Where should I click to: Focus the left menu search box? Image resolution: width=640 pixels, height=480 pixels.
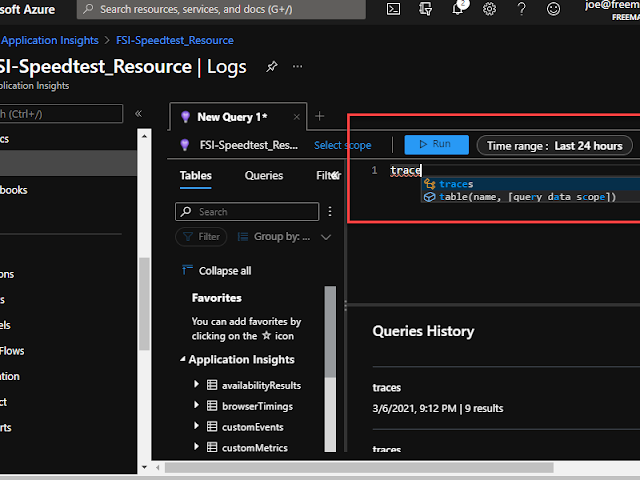pyautogui.click(x=61, y=113)
